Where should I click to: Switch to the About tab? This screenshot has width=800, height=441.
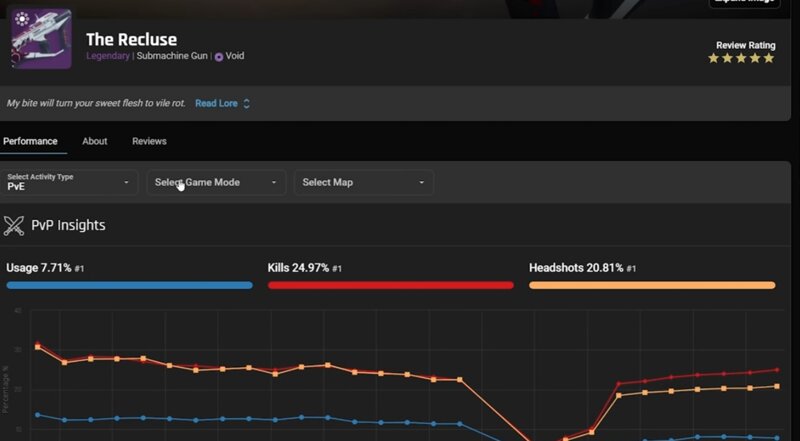click(95, 141)
